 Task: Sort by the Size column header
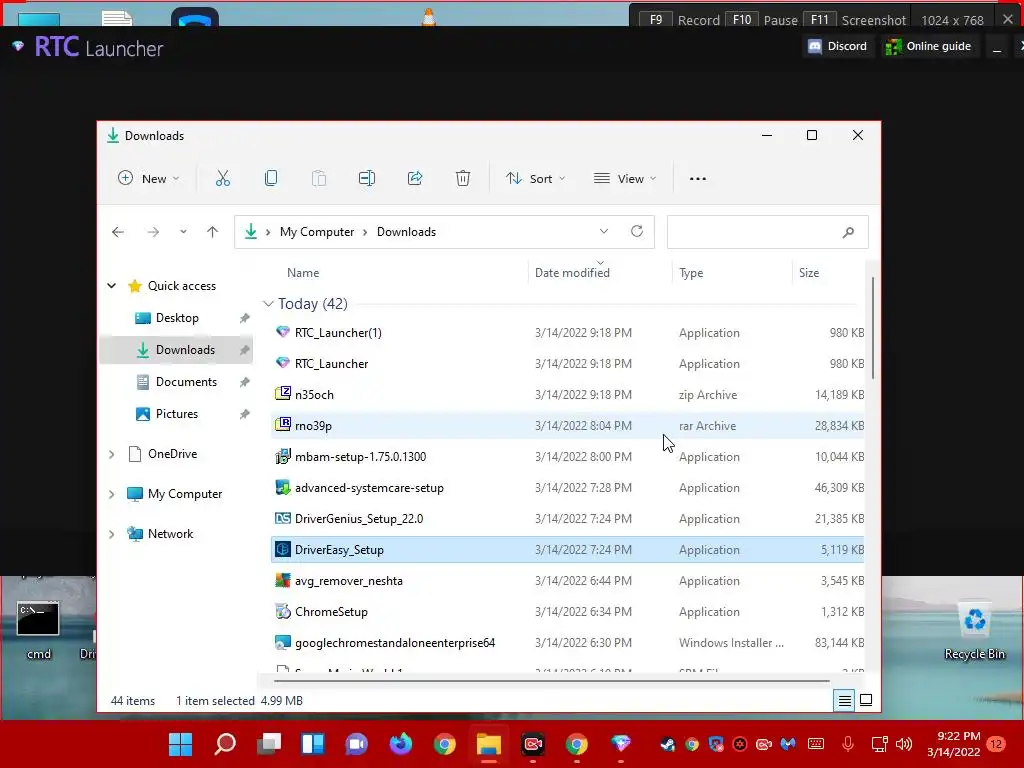[808, 273]
